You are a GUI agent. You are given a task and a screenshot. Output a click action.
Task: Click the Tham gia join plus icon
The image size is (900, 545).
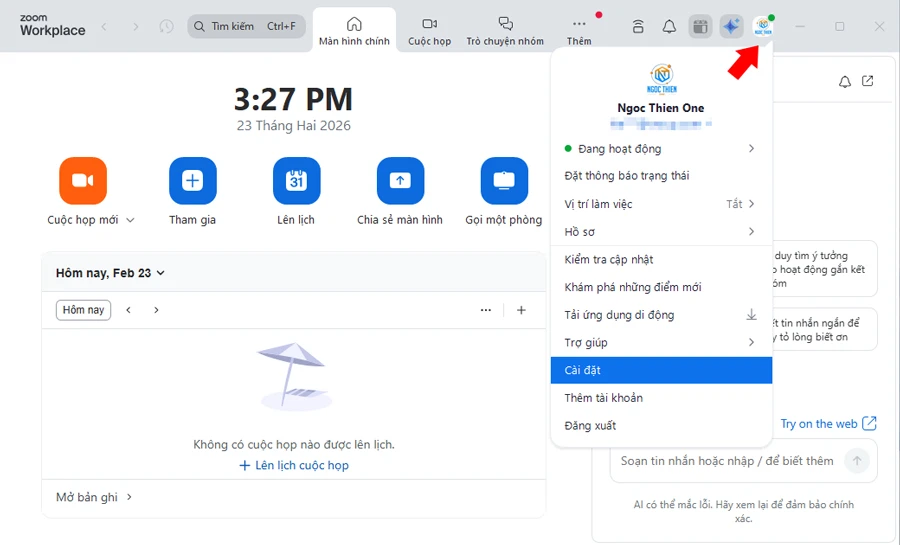192,181
